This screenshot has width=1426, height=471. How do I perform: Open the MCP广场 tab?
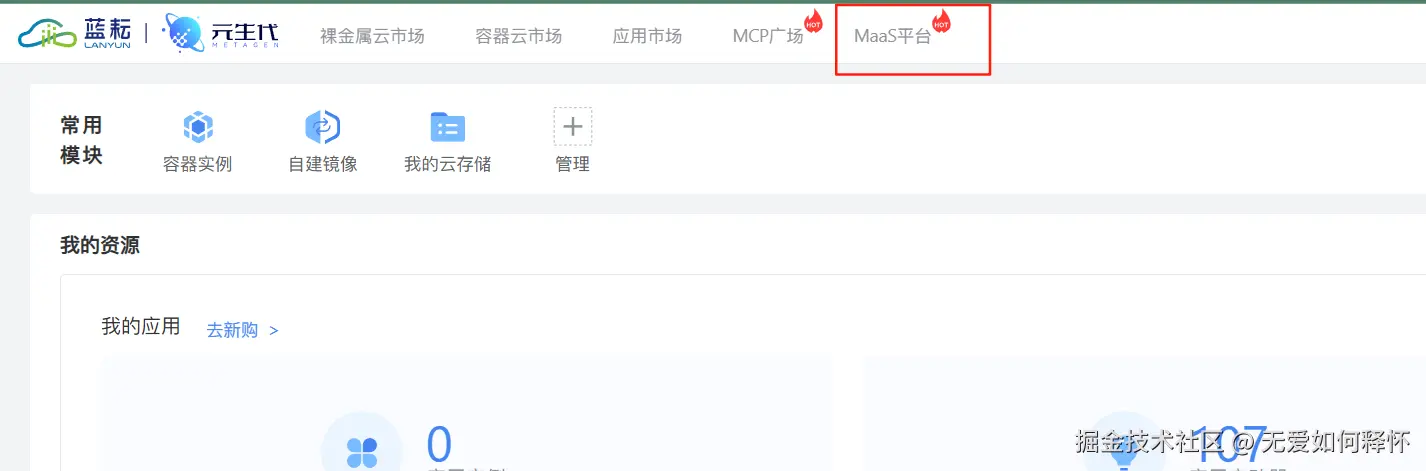[x=768, y=36]
